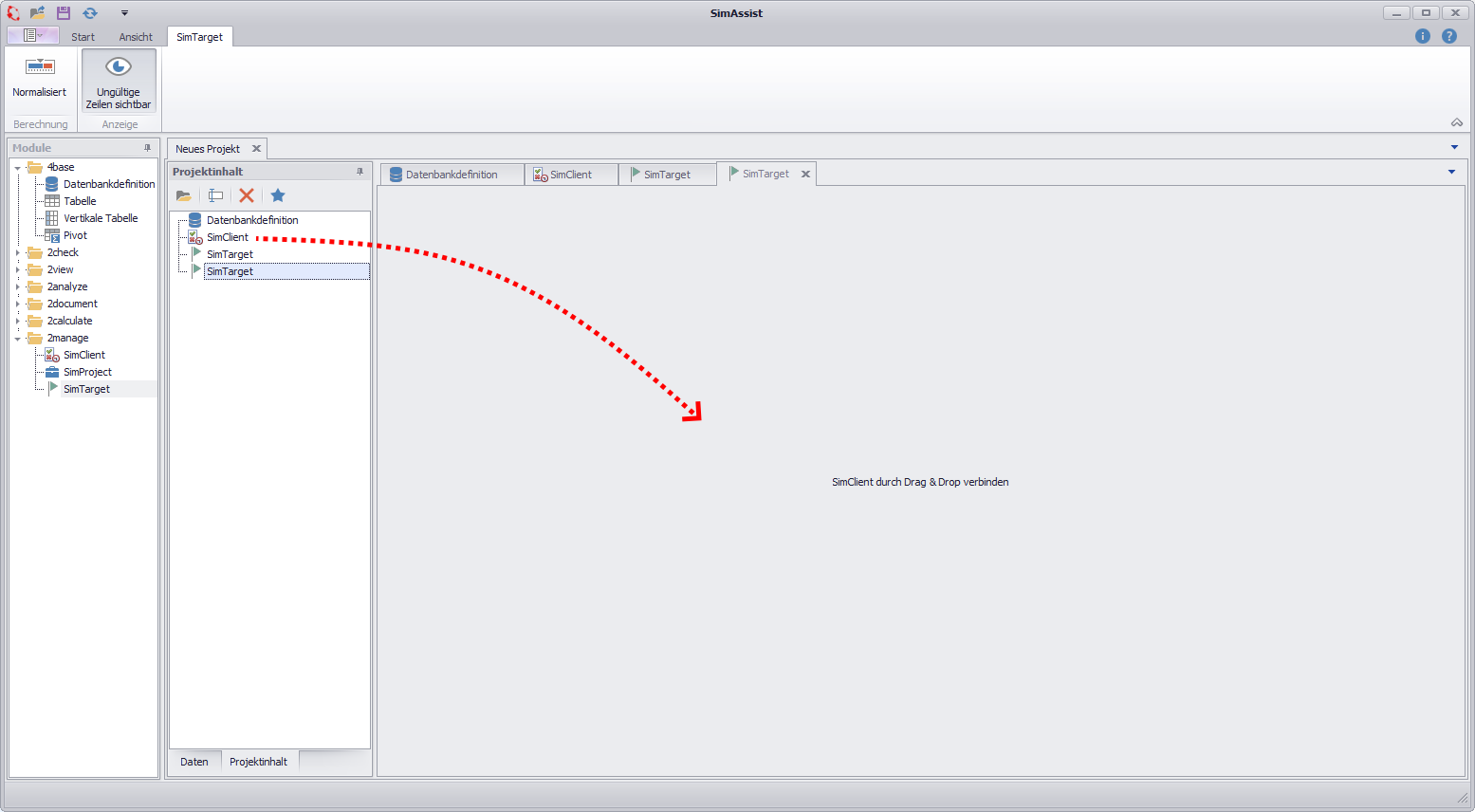Open inner document tab list dropdown

1451,172
